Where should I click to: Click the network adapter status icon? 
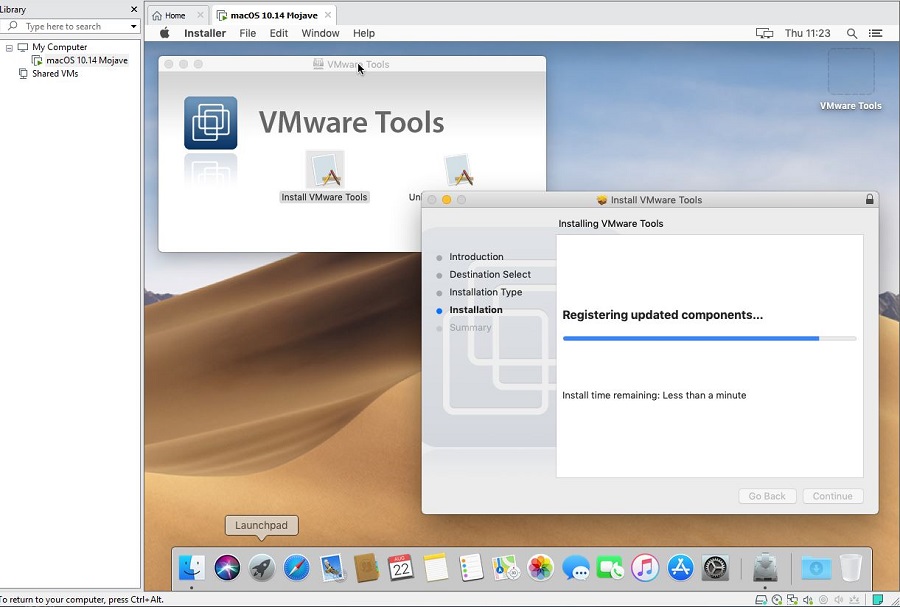tap(792, 600)
